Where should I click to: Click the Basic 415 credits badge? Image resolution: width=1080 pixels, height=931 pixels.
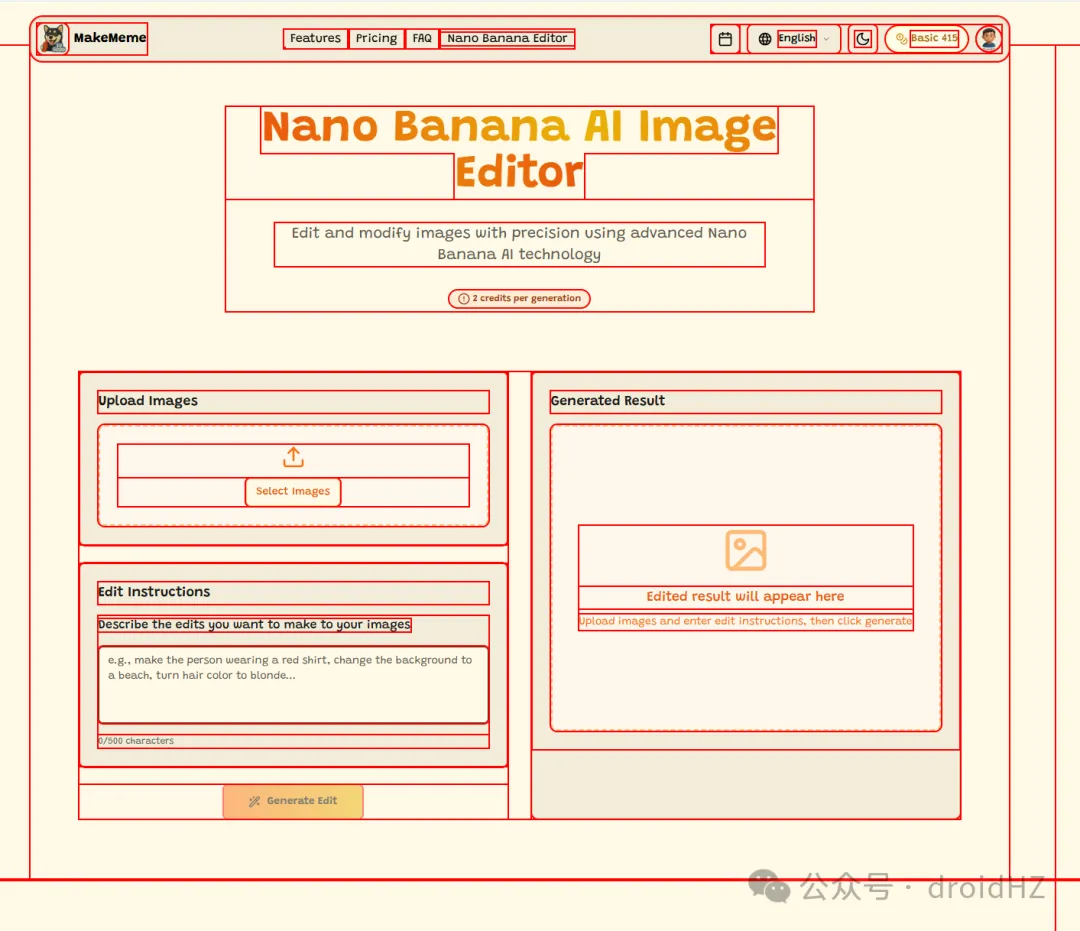click(x=933, y=39)
